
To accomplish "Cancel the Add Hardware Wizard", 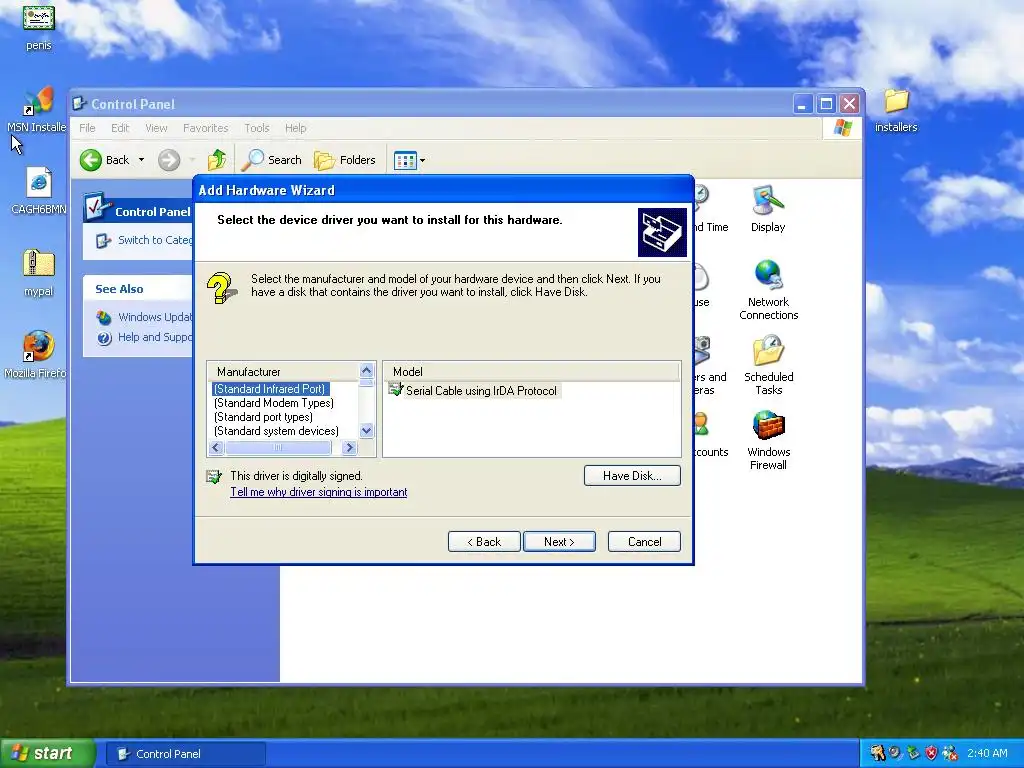I will [x=644, y=542].
